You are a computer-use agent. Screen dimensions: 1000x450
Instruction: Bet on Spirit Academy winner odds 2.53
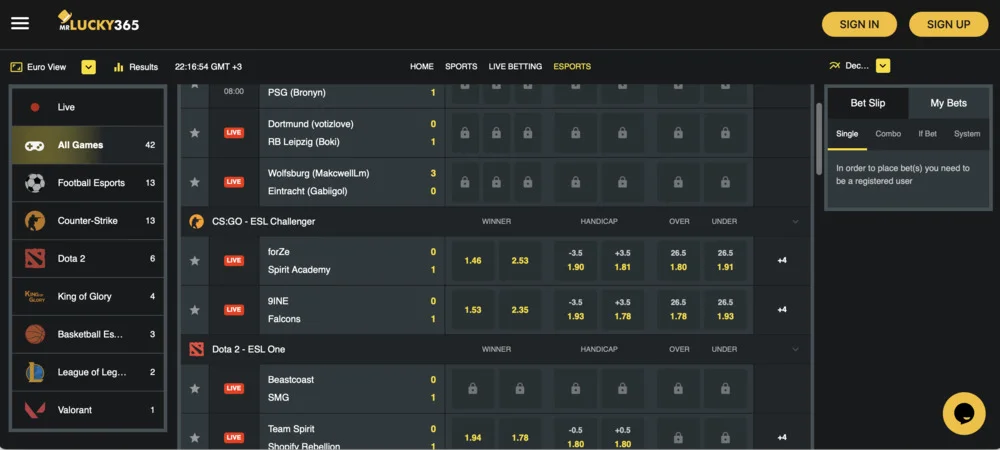tap(520, 261)
